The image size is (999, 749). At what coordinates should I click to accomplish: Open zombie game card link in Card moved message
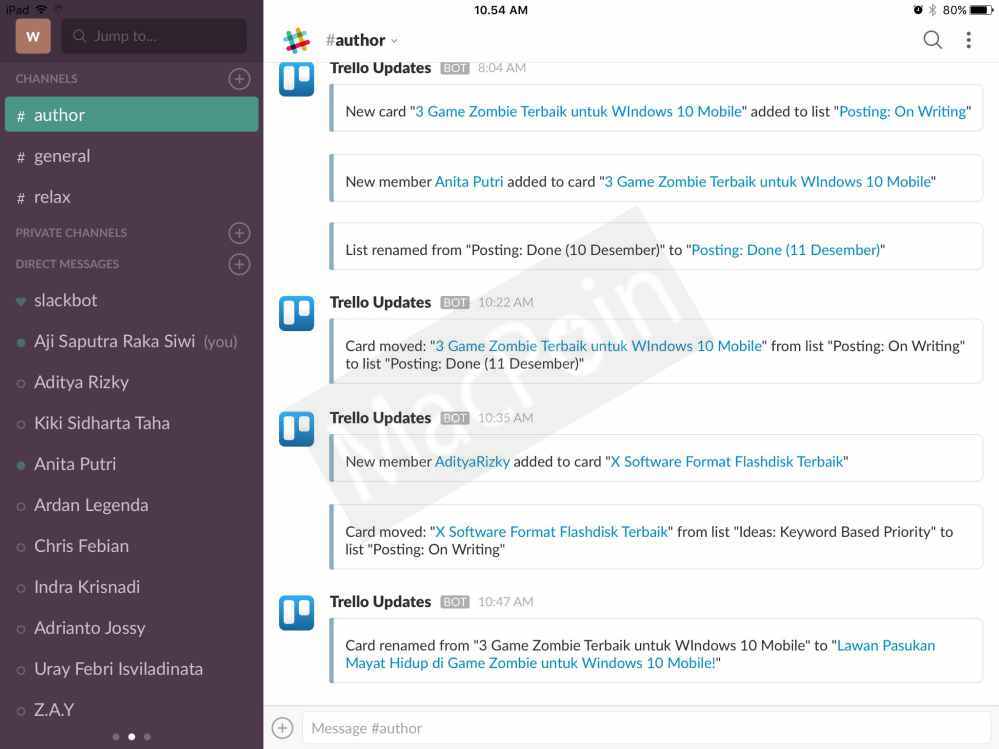(599, 346)
